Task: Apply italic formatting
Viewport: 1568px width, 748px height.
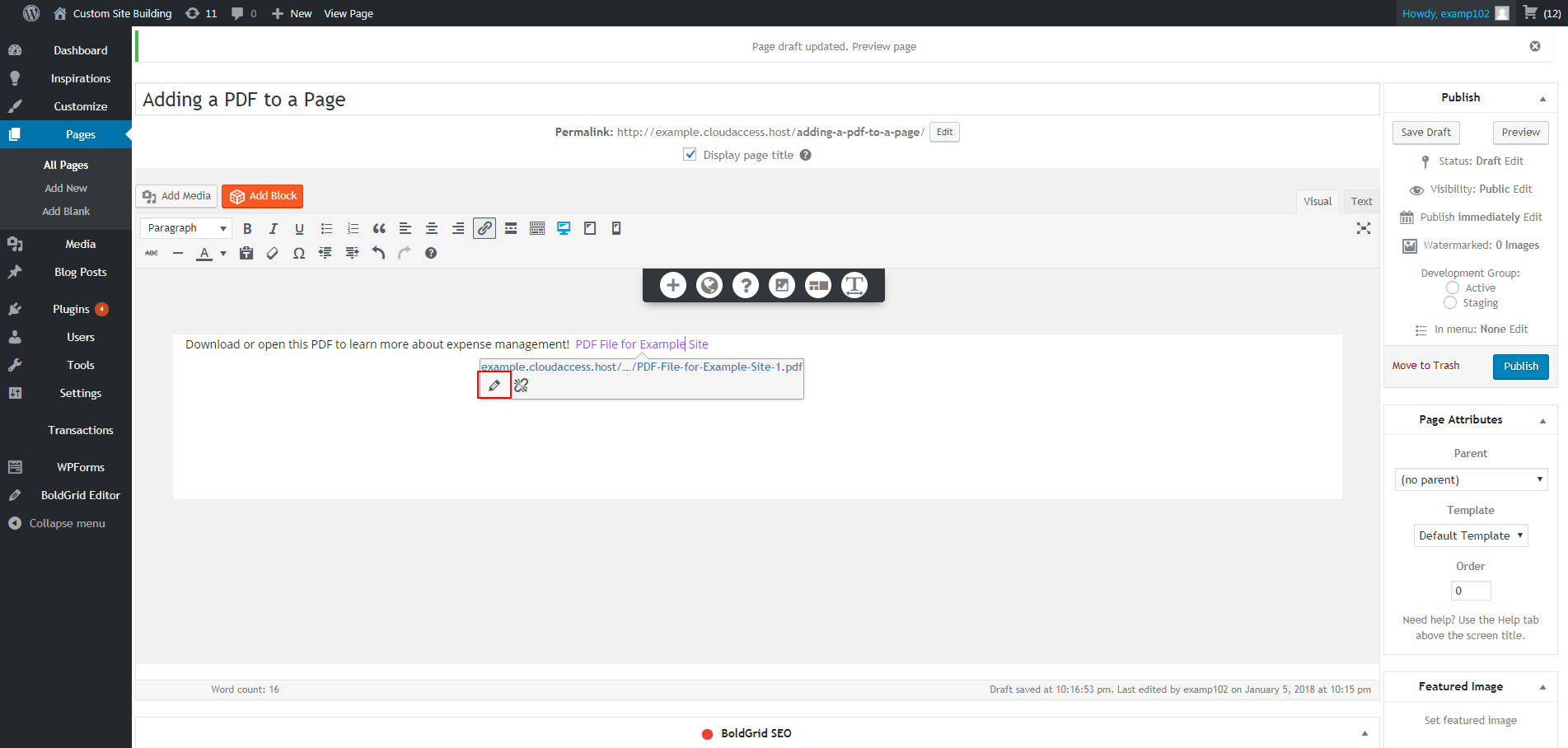Action: [274, 228]
